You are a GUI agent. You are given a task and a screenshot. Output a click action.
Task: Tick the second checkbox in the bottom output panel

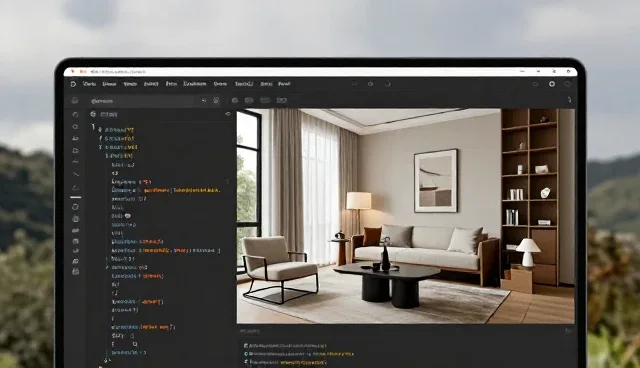click(246, 354)
